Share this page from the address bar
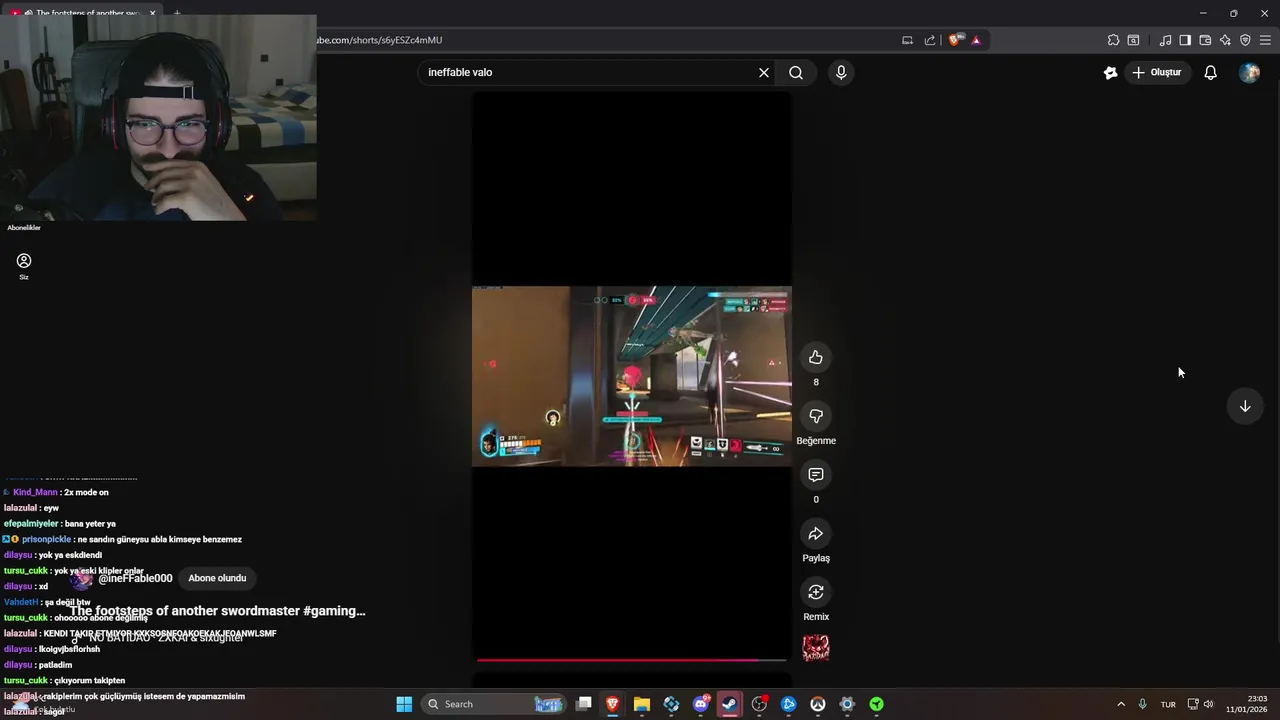 point(930,40)
